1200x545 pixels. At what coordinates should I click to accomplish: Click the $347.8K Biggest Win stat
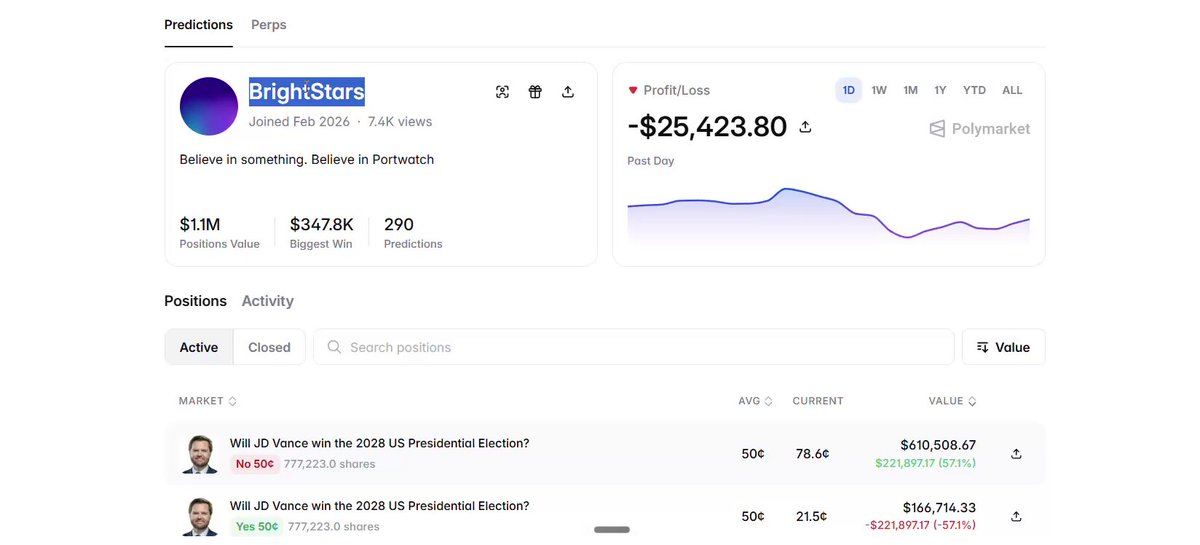point(321,232)
